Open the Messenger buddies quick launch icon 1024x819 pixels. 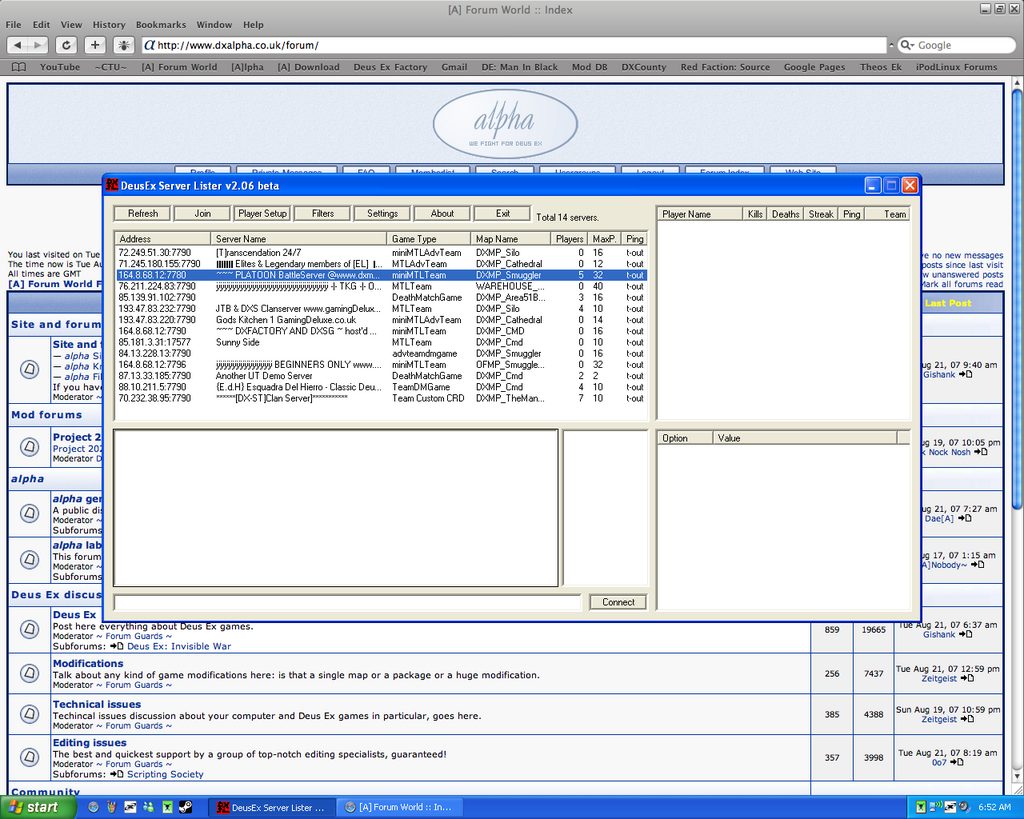(149, 807)
